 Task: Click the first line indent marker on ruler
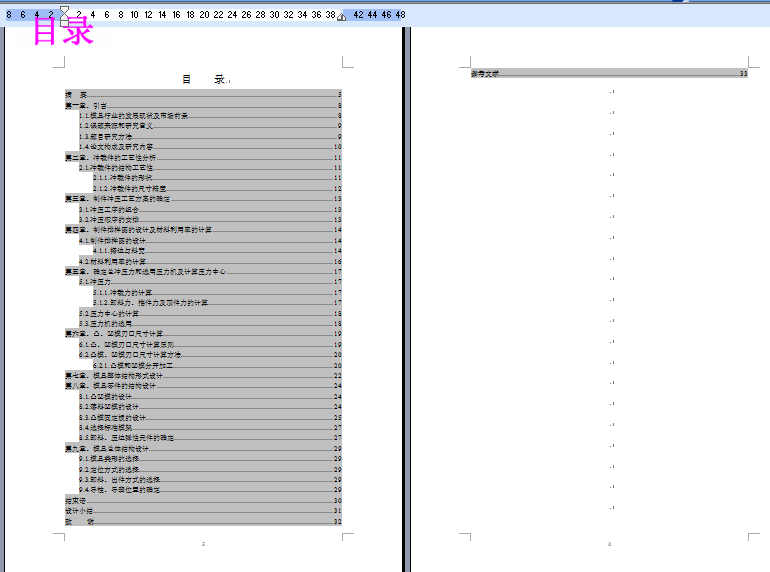point(64,10)
